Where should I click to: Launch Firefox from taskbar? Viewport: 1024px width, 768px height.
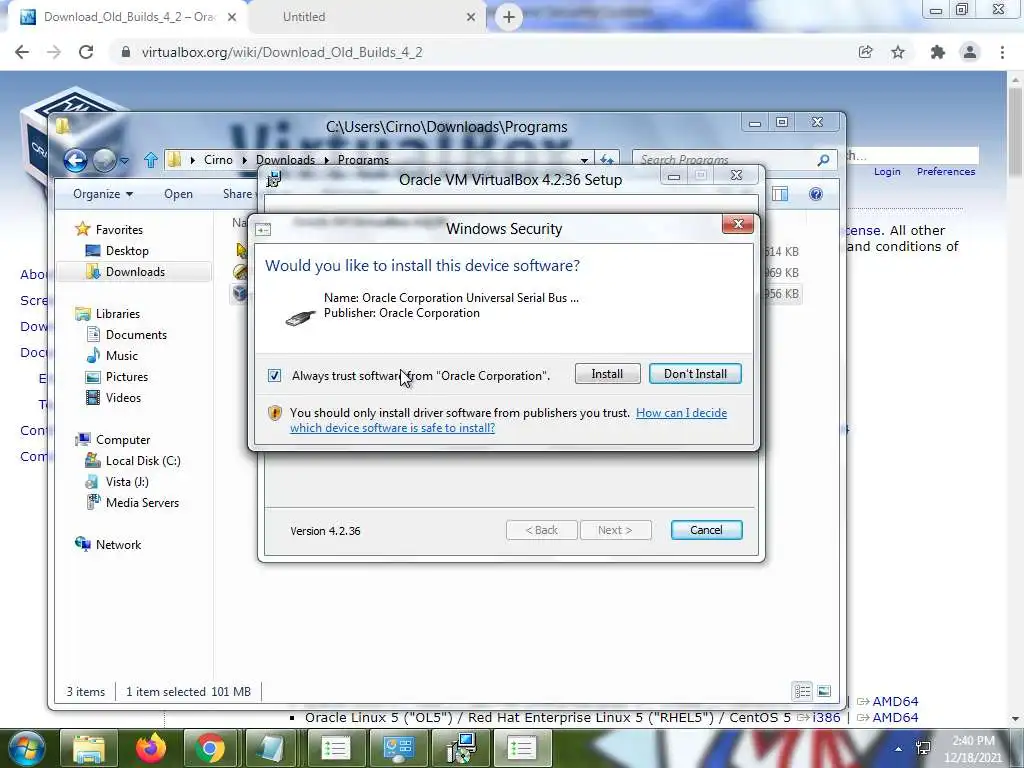click(151, 748)
